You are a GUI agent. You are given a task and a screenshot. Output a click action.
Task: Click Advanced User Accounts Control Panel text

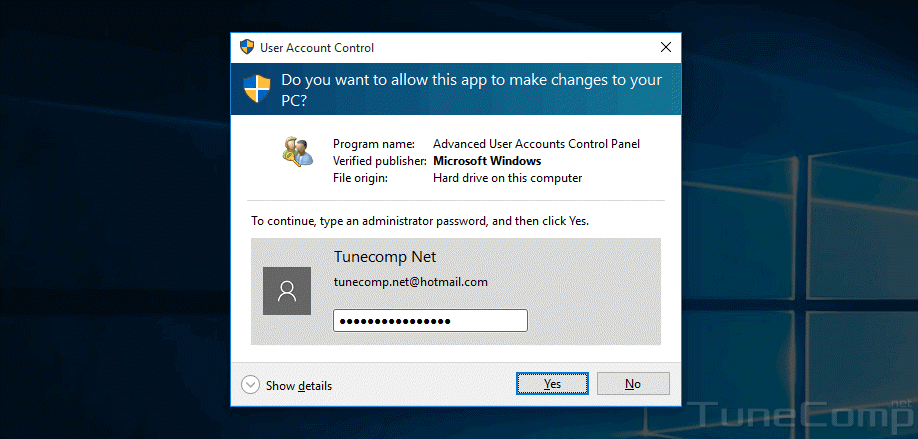pyautogui.click(x=536, y=143)
